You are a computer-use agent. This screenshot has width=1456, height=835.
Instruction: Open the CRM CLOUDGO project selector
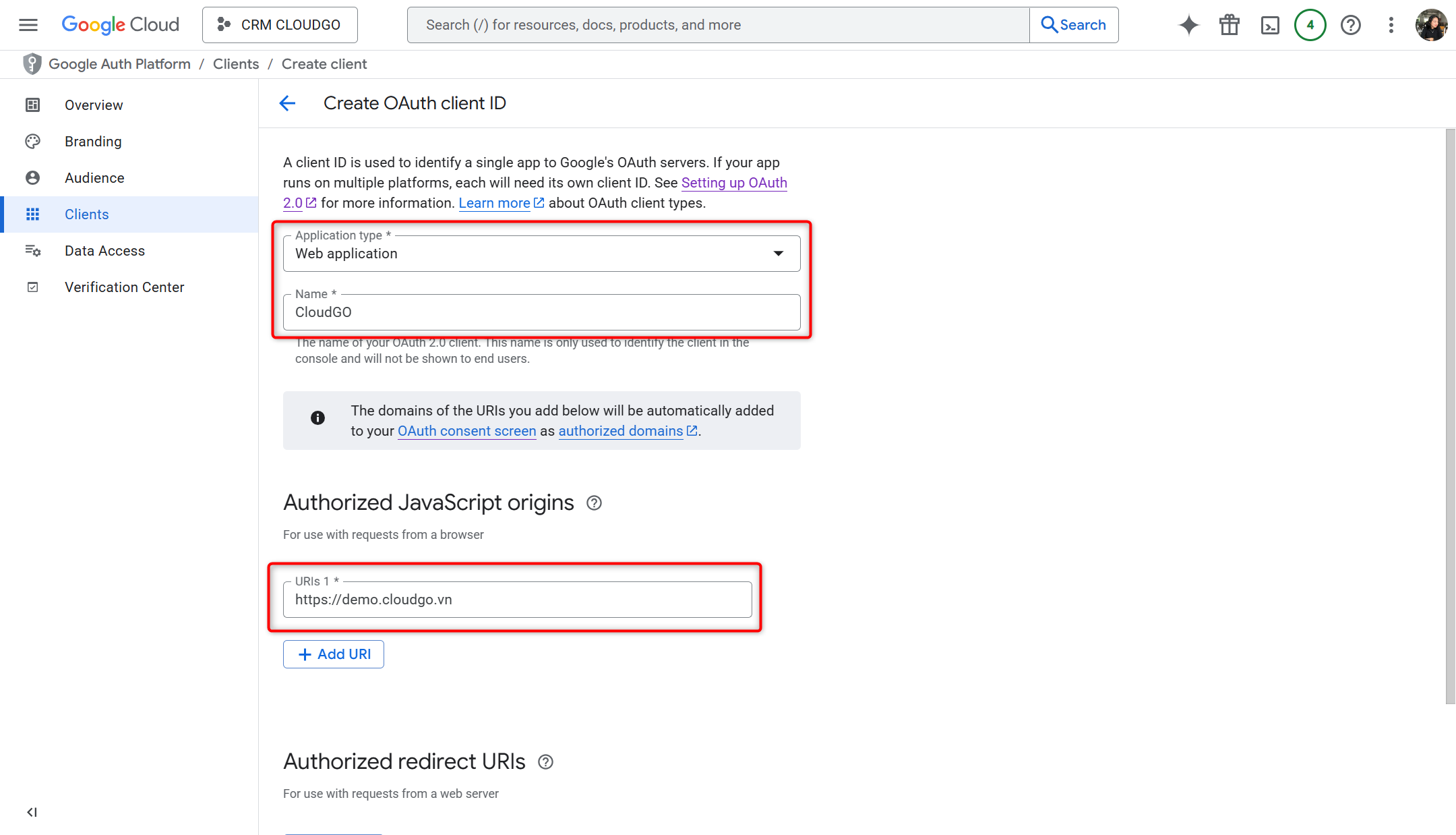coord(279,24)
